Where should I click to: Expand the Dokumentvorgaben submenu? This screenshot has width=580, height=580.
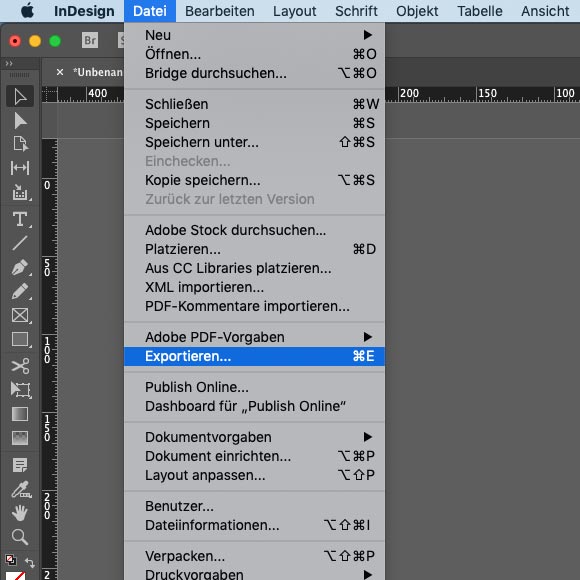[x=254, y=437]
